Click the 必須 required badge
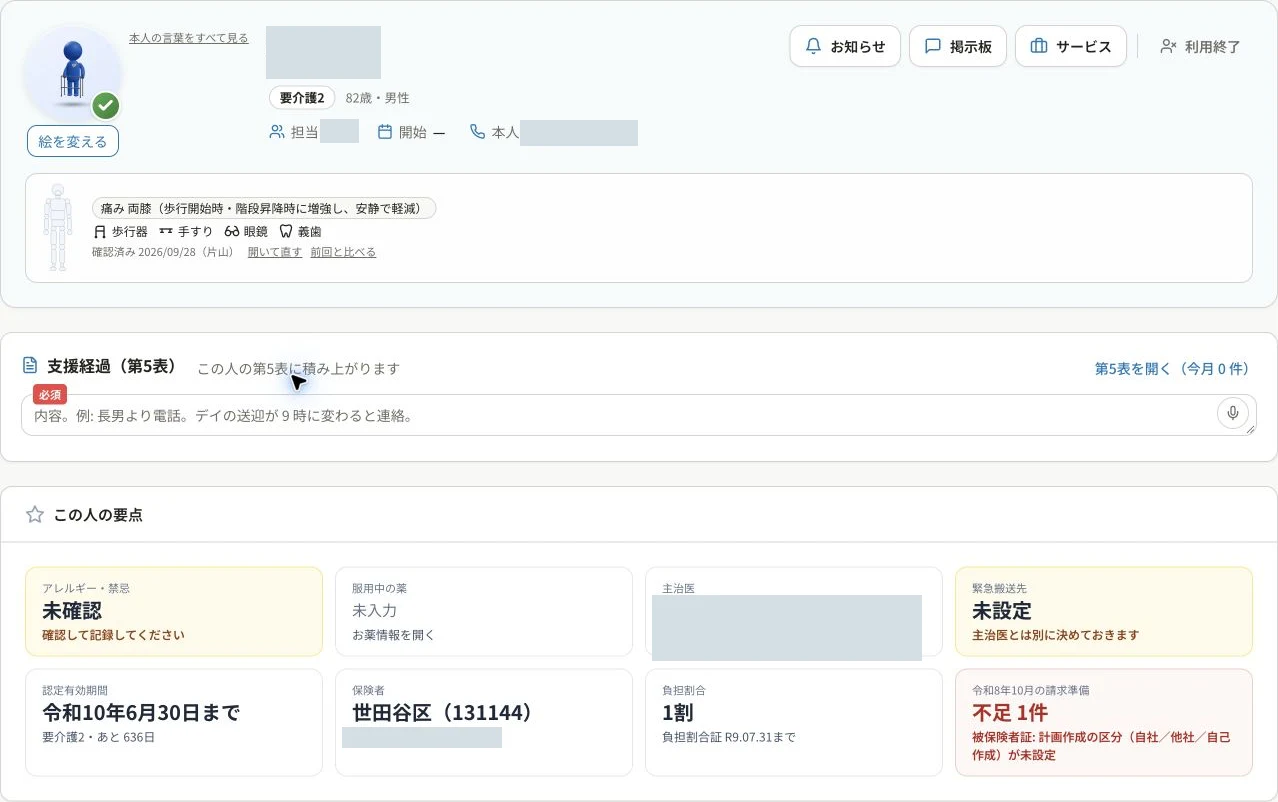Viewport: 1278px width, 802px height. [50, 395]
